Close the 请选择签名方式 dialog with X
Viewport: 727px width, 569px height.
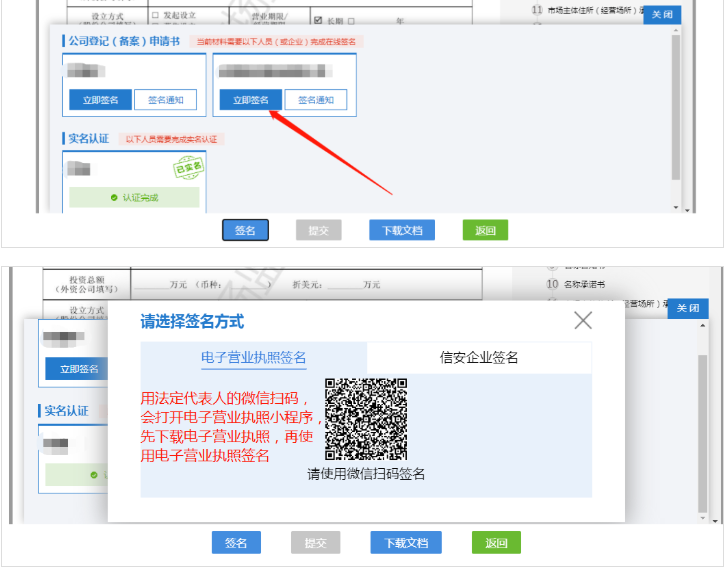point(583,320)
